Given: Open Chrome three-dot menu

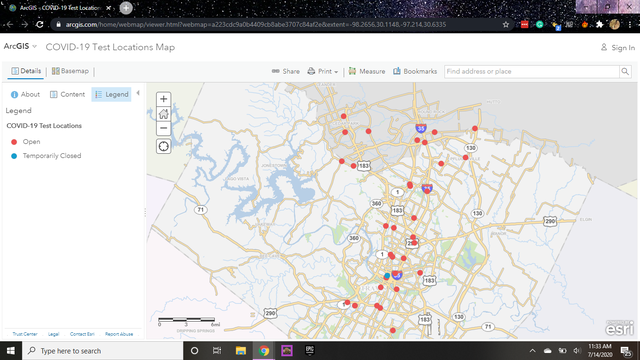Looking at the screenshot, I should click(630, 24).
